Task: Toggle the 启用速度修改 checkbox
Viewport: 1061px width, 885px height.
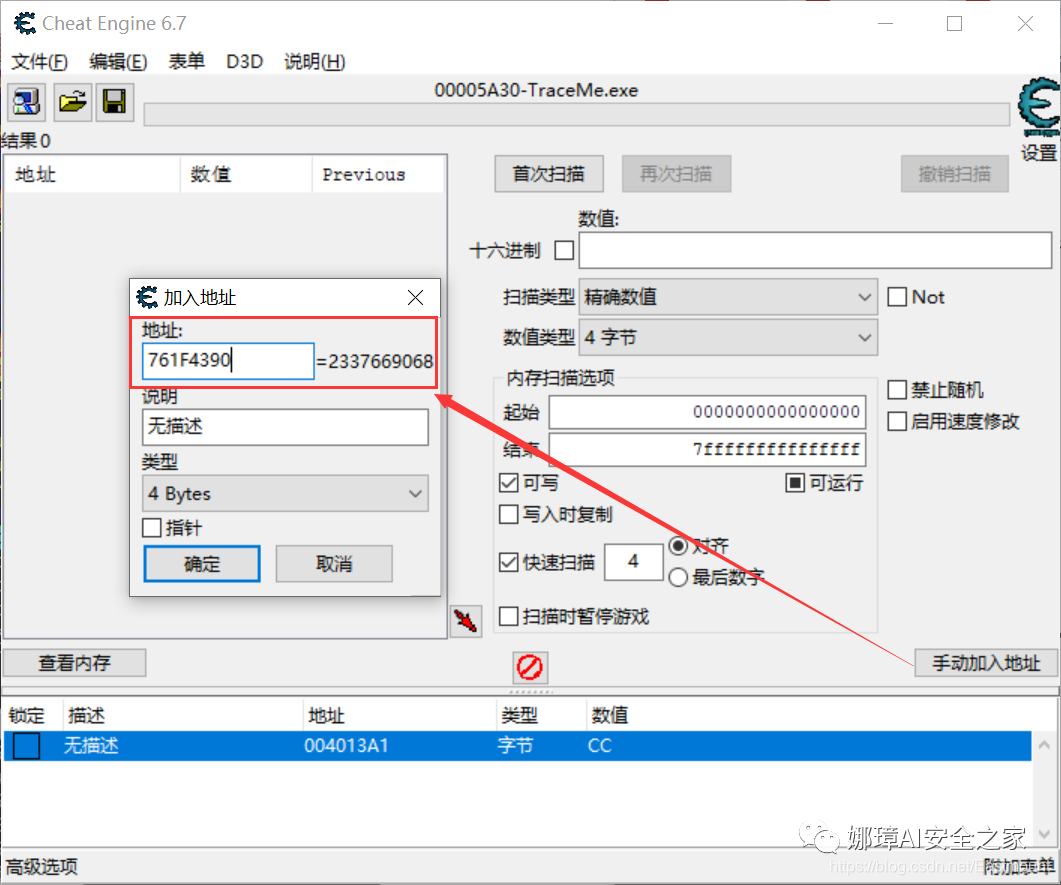Action: pyautogui.click(x=897, y=422)
